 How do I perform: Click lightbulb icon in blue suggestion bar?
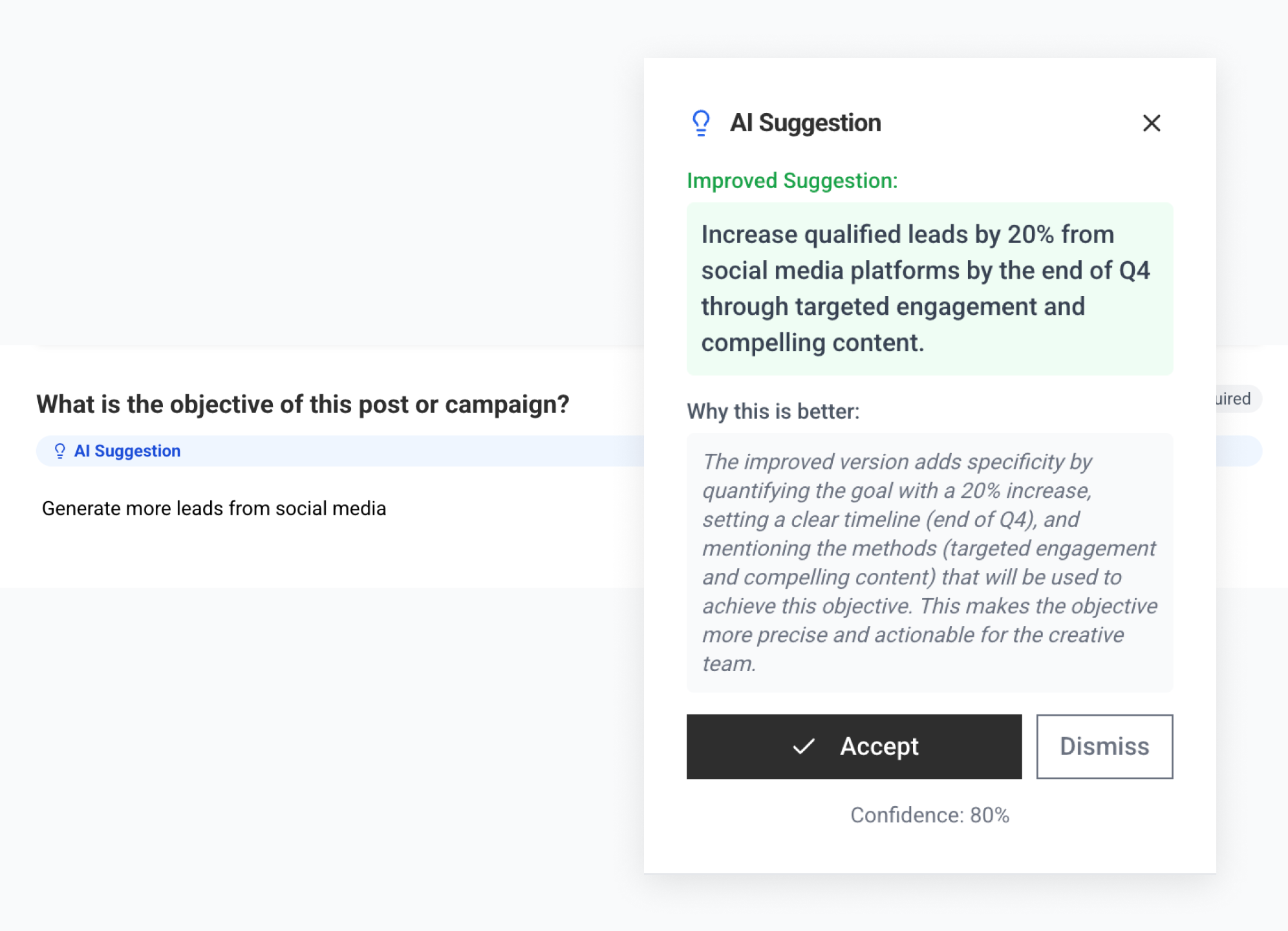point(59,451)
